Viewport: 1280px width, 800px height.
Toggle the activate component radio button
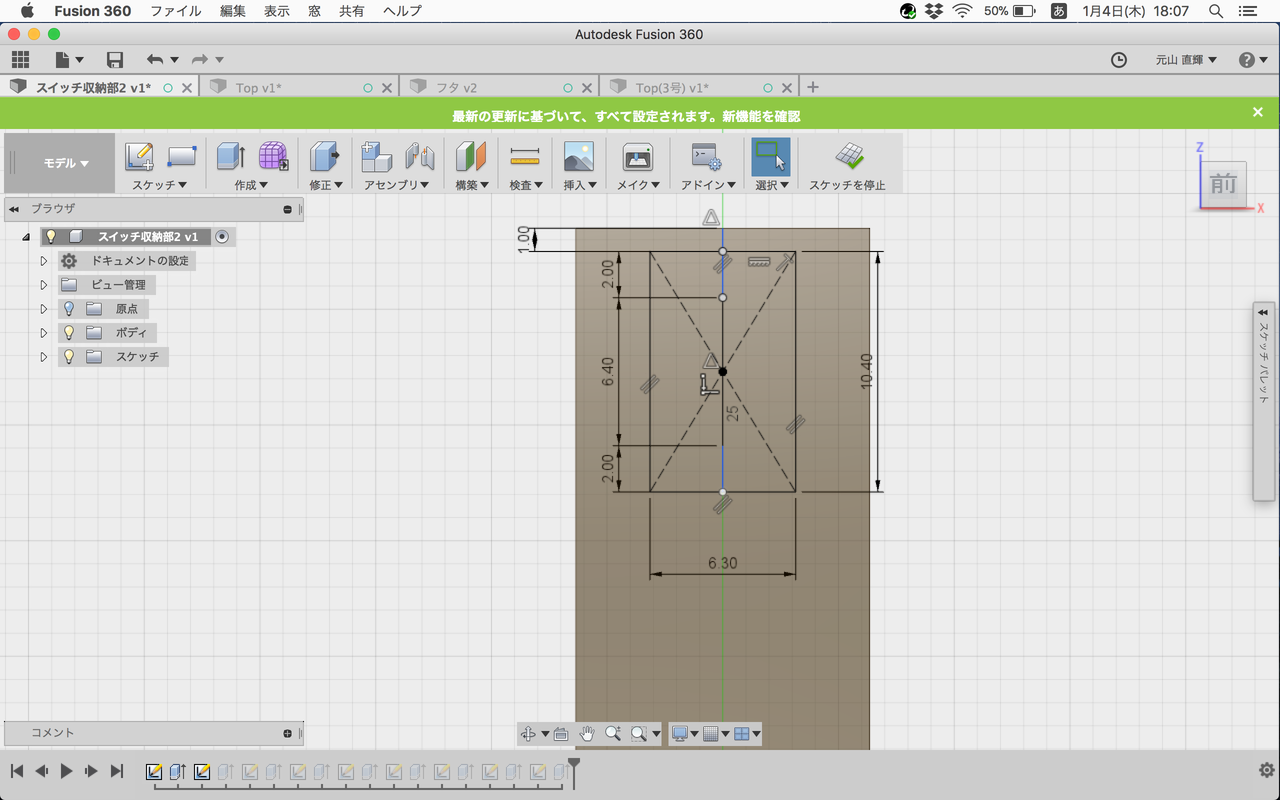(222, 237)
